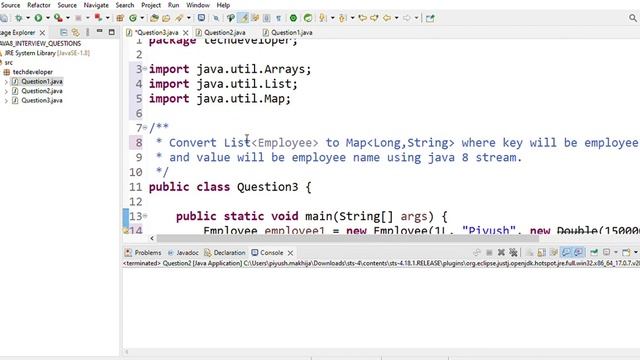Screen dimensions: 640x360
Task: Click the Pin Console icon
Action: (x=594, y=253)
